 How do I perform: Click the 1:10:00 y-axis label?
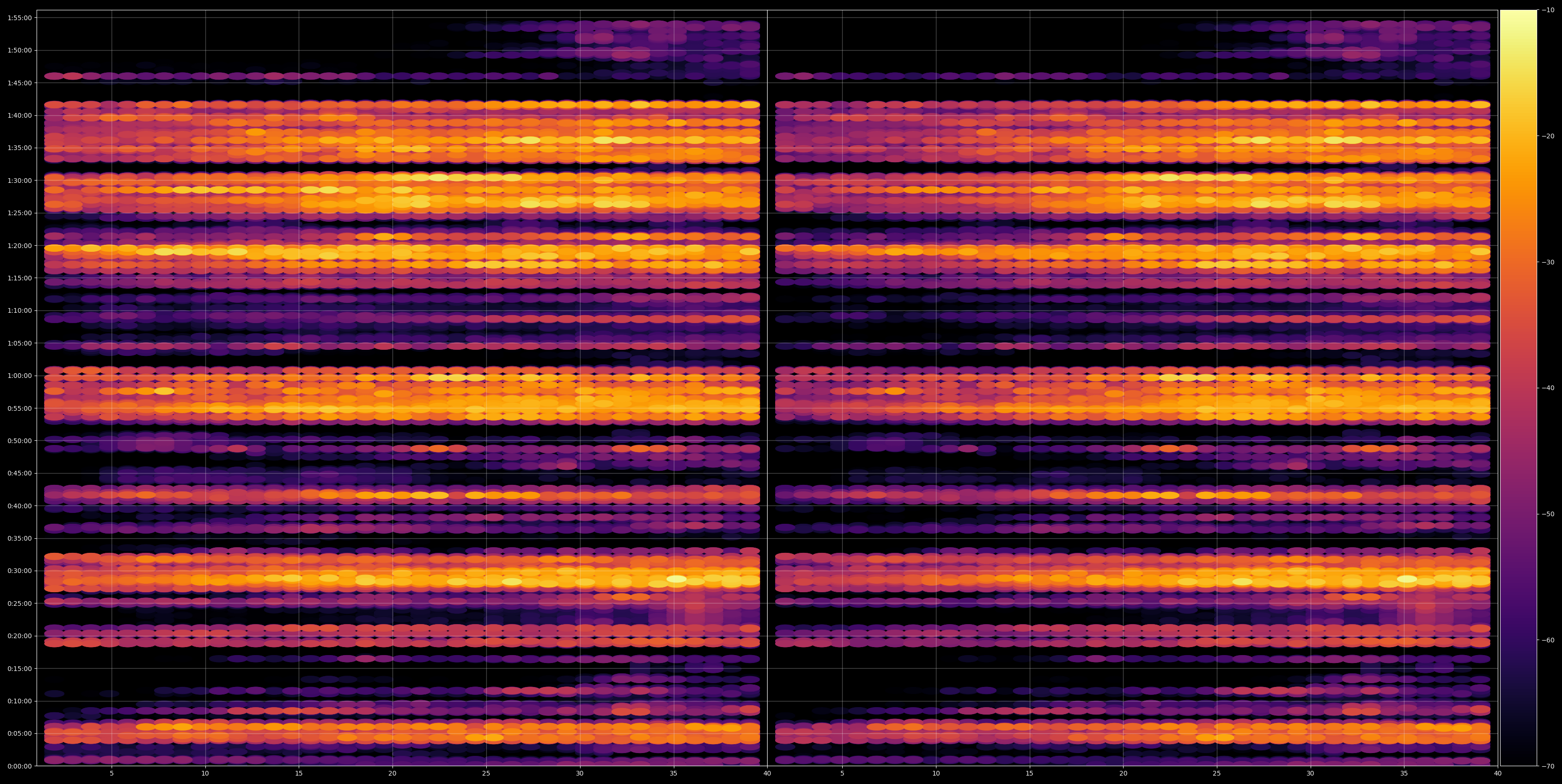tap(19, 310)
